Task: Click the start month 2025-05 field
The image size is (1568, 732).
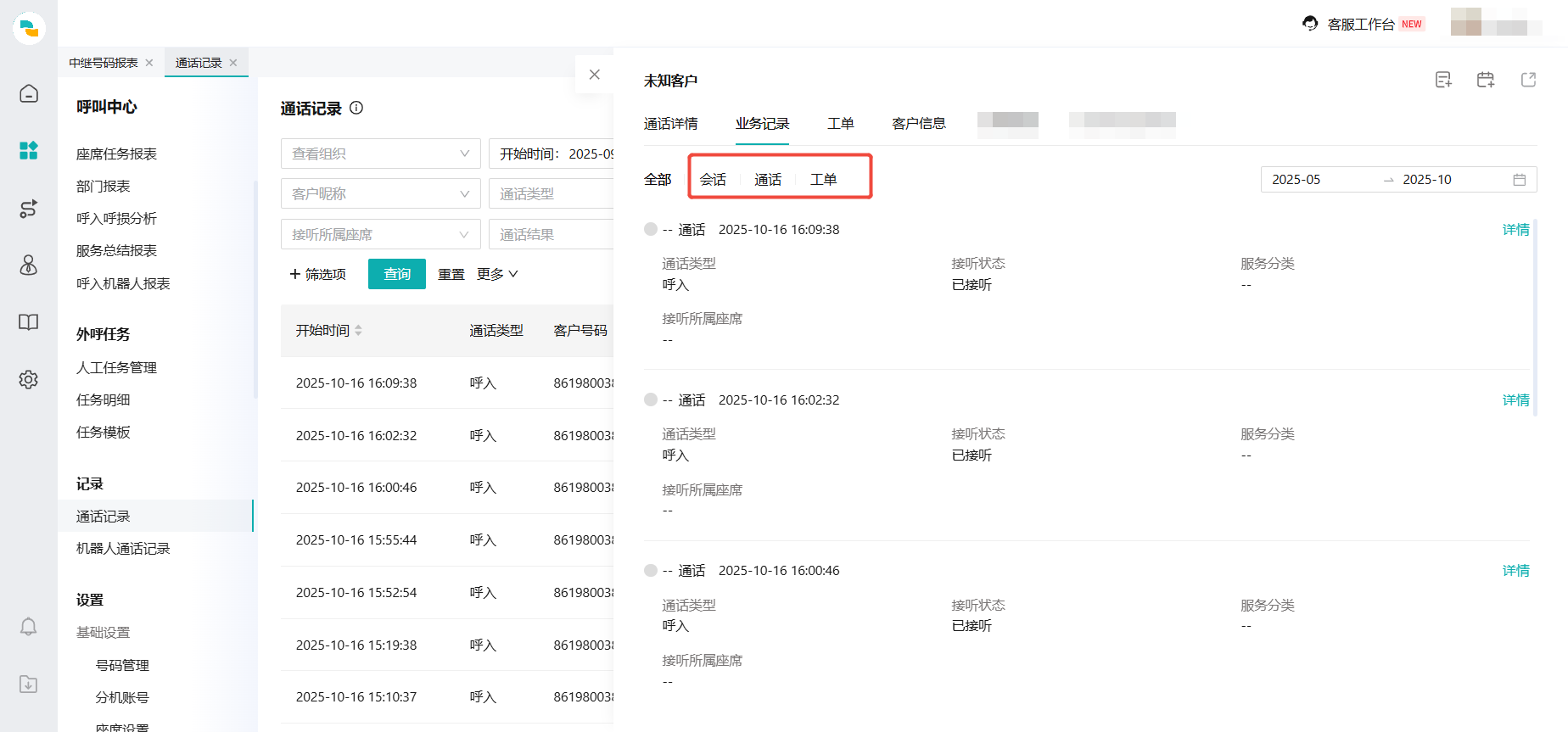Action: pyautogui.click(x=1296, y=180)
